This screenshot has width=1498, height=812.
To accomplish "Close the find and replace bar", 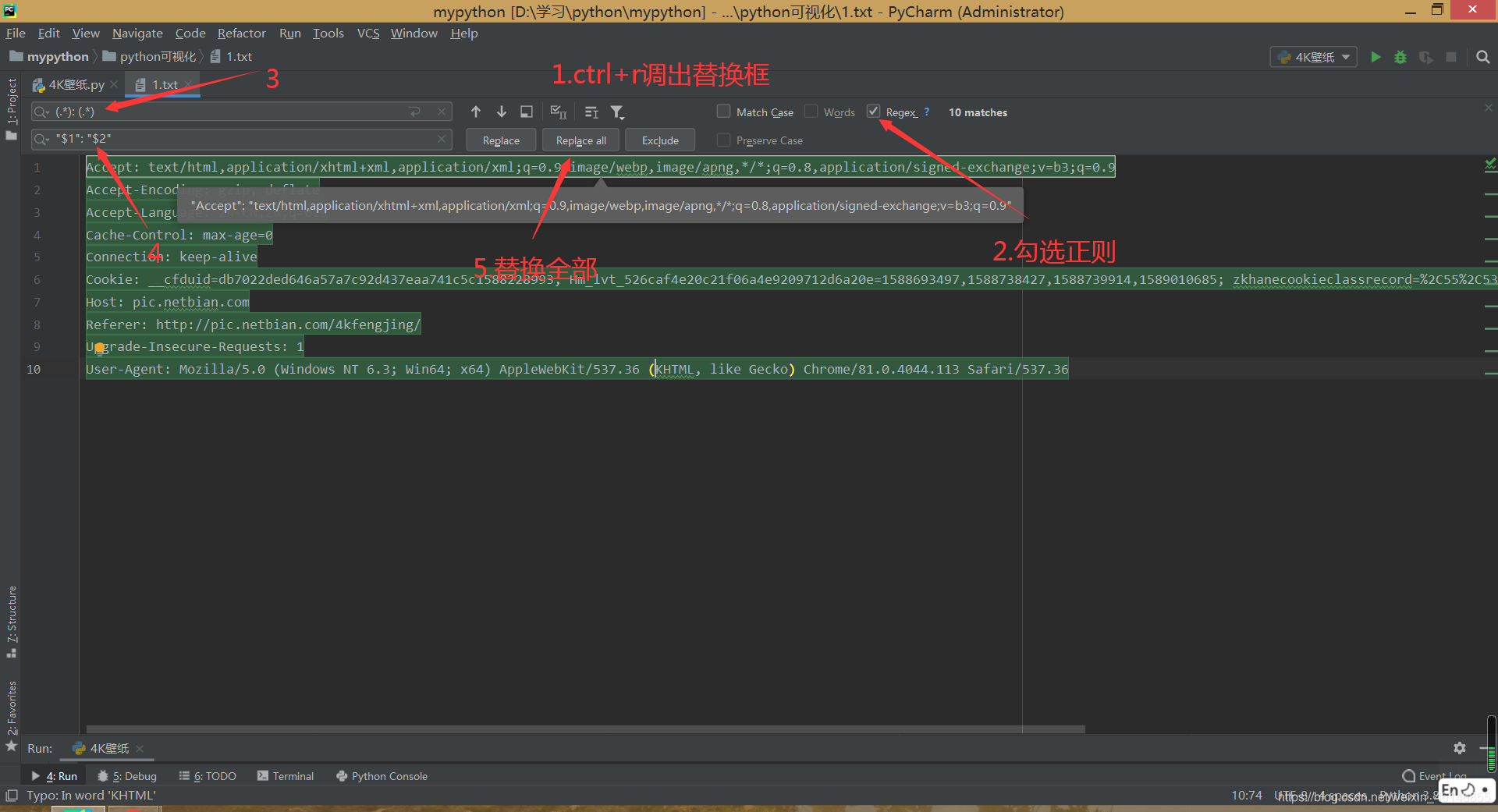I will (x=1489, y=108).
